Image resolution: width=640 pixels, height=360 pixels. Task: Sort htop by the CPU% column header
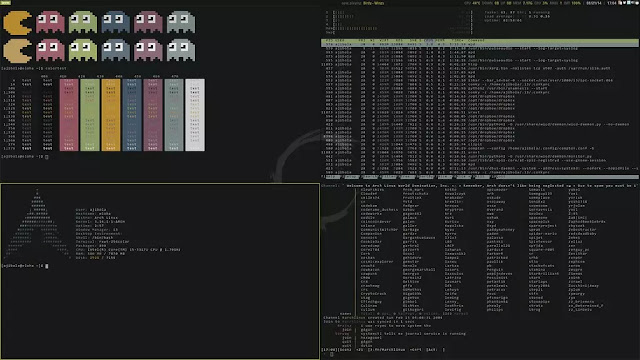[x=428, y=40]
